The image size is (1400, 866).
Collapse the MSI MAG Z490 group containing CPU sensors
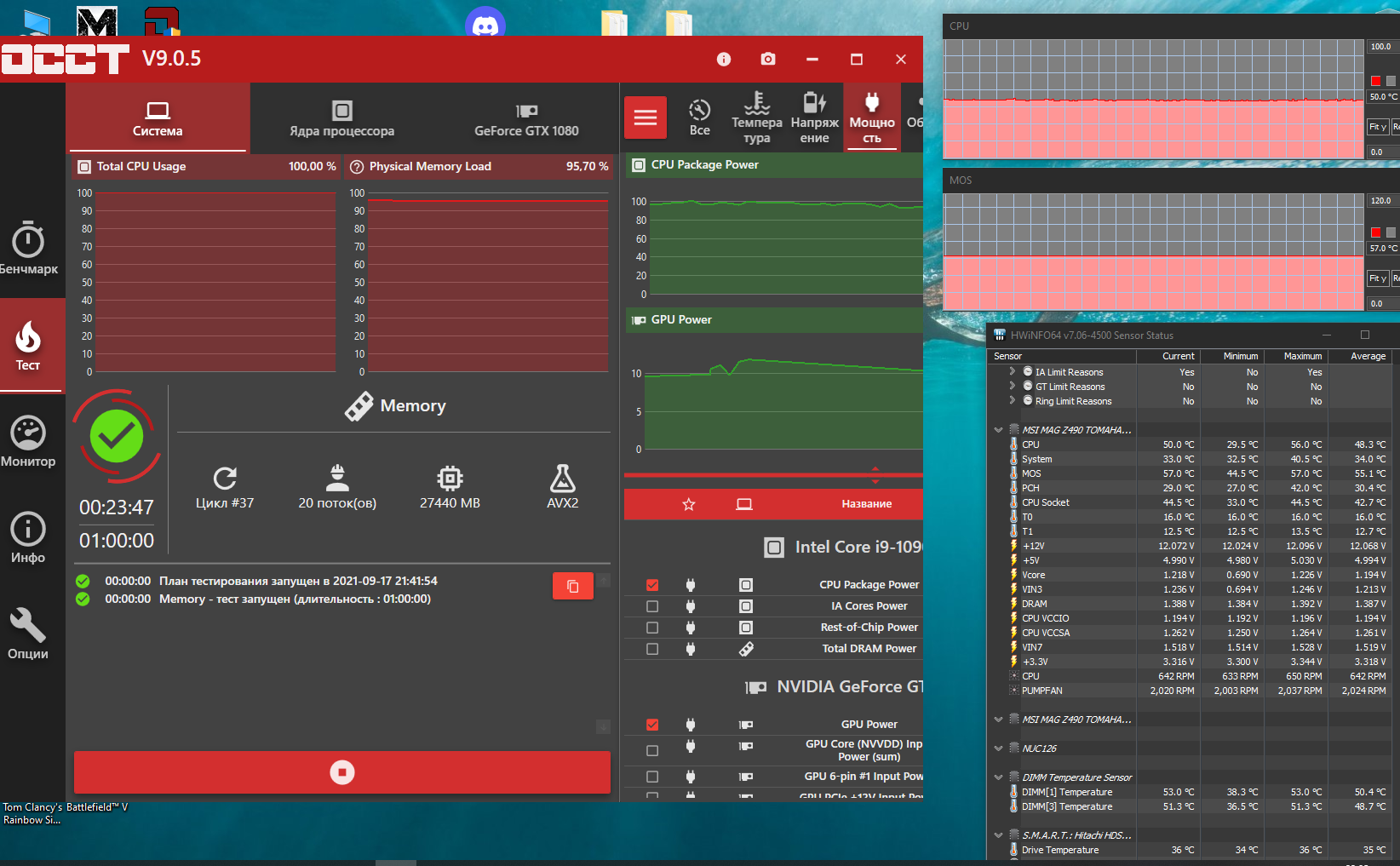[x=998, y=430]
